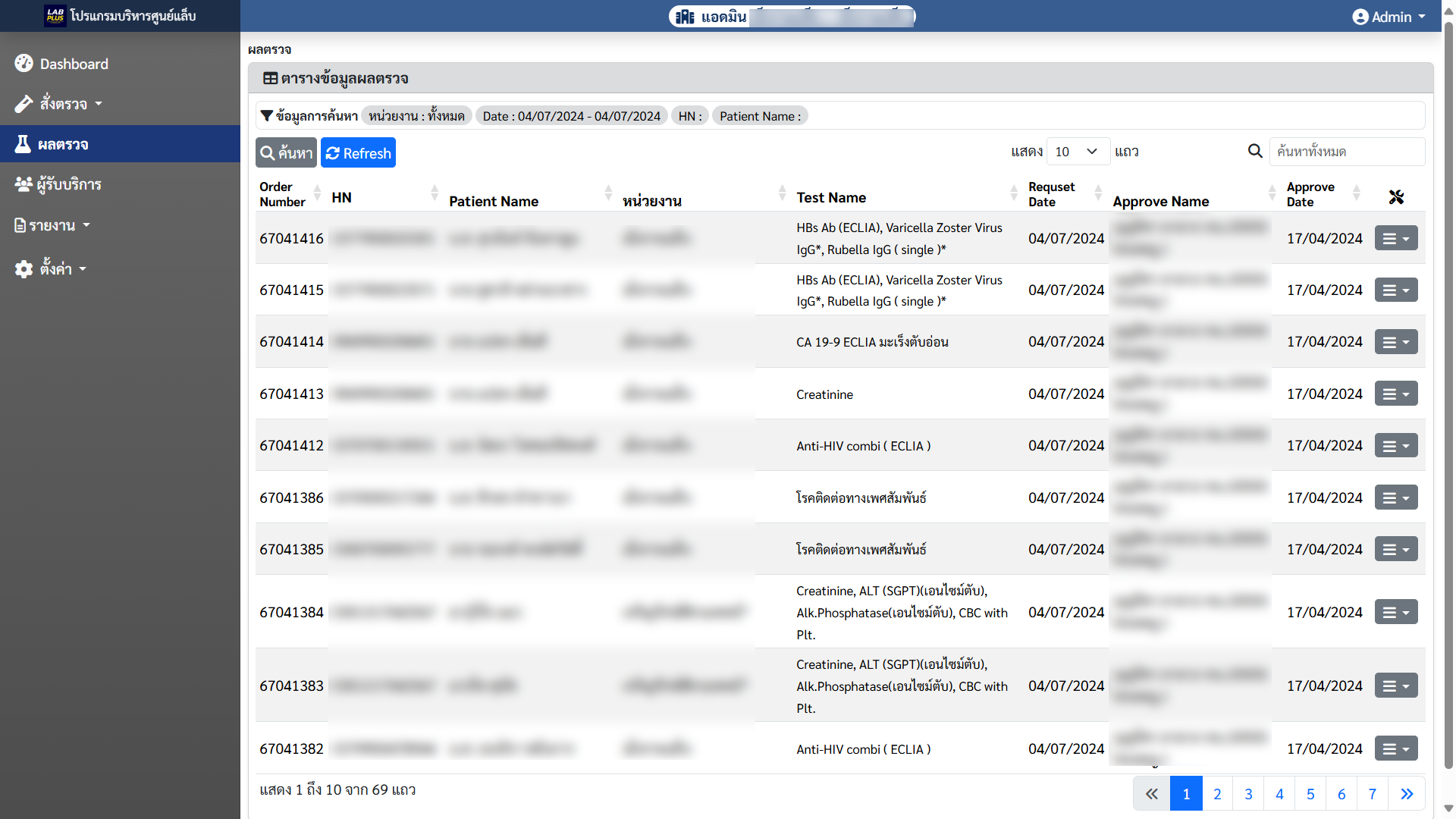This screenshot has width=1456, height=819.
Task: Click the Admin user avatar icon
Action: click(1360, 17)
